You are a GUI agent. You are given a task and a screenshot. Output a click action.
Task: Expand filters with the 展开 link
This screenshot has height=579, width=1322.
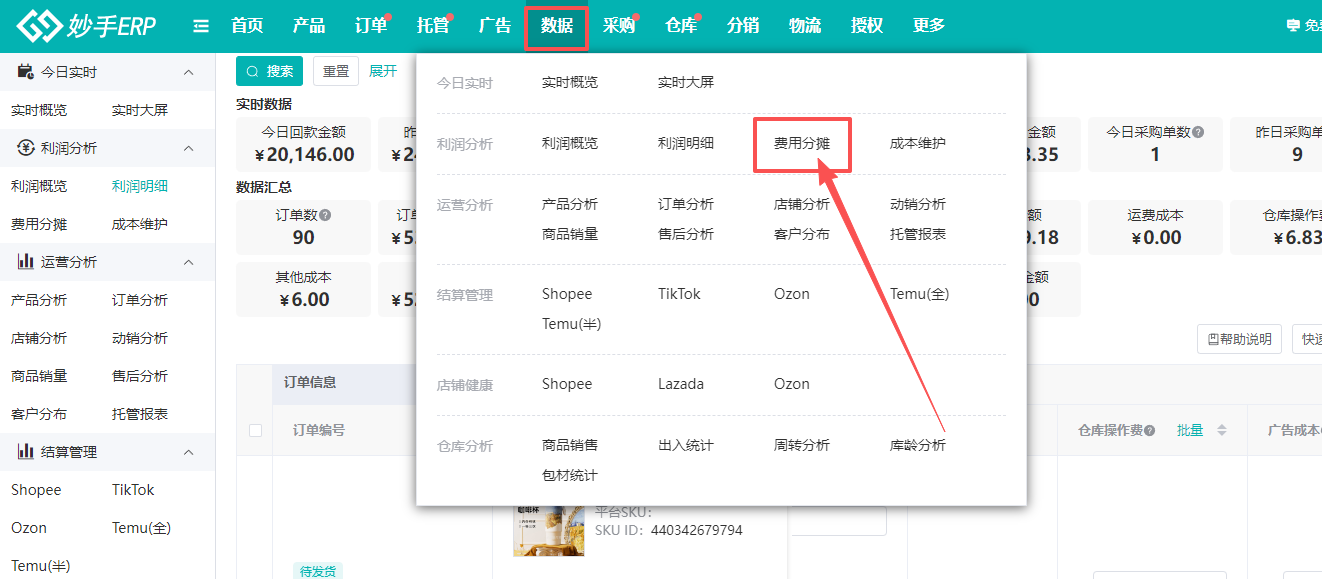pyautogui.click(x=383, y=71)
